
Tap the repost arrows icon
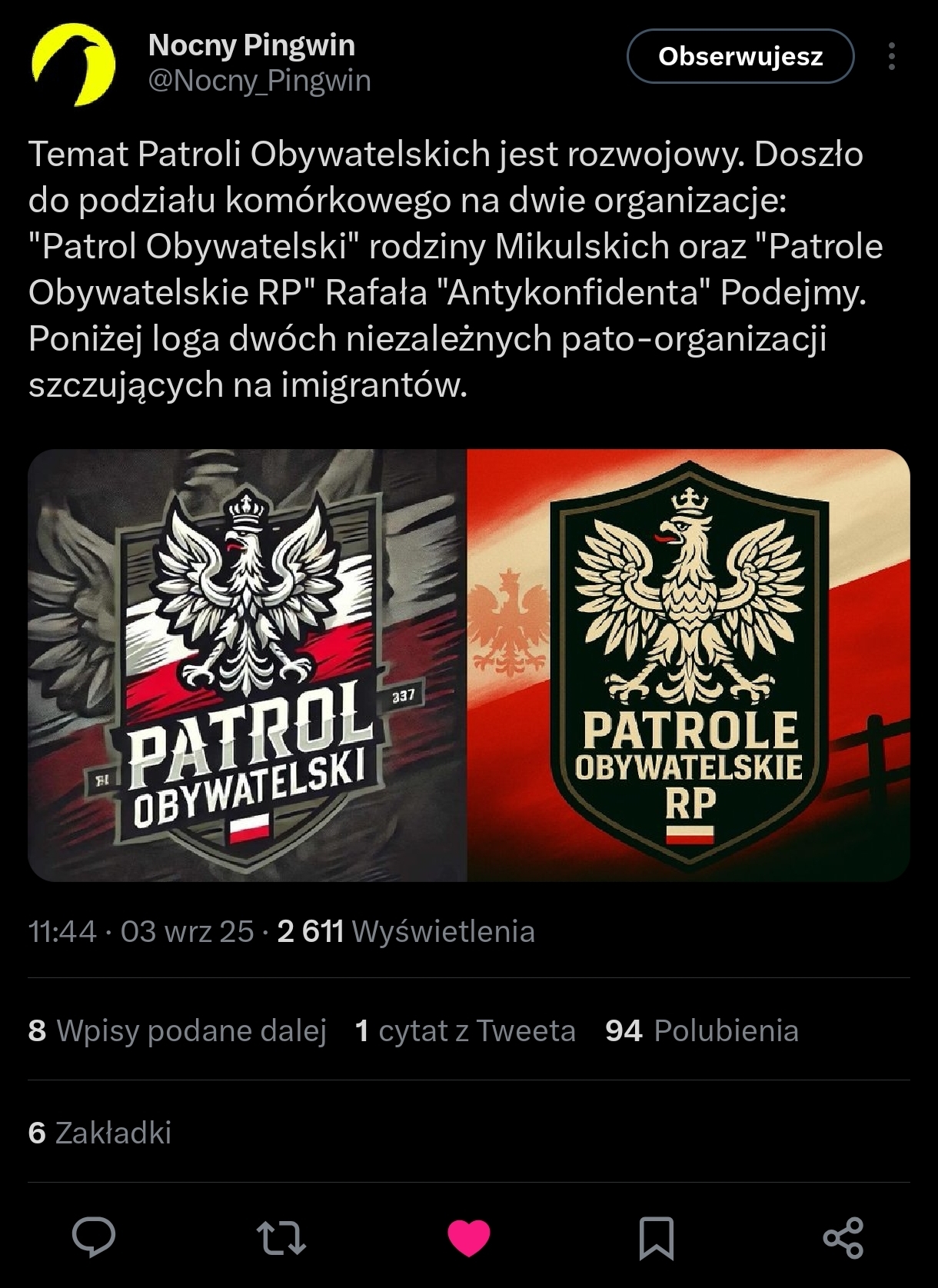[x=281, y=1238]
